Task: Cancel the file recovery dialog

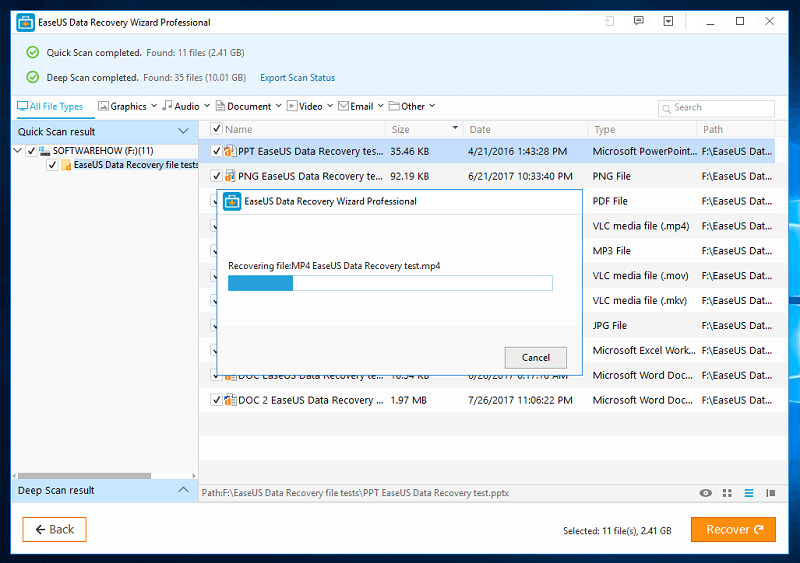Action: (536, 357)
